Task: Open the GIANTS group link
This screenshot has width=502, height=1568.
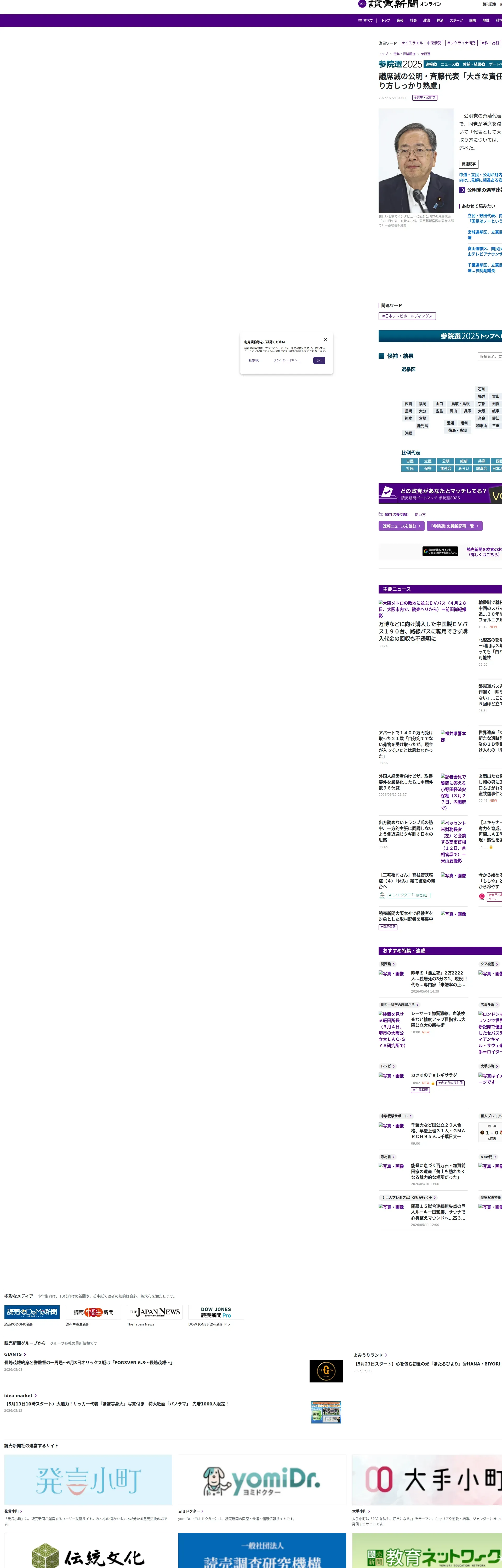Action: click(x=15, y=1354)
